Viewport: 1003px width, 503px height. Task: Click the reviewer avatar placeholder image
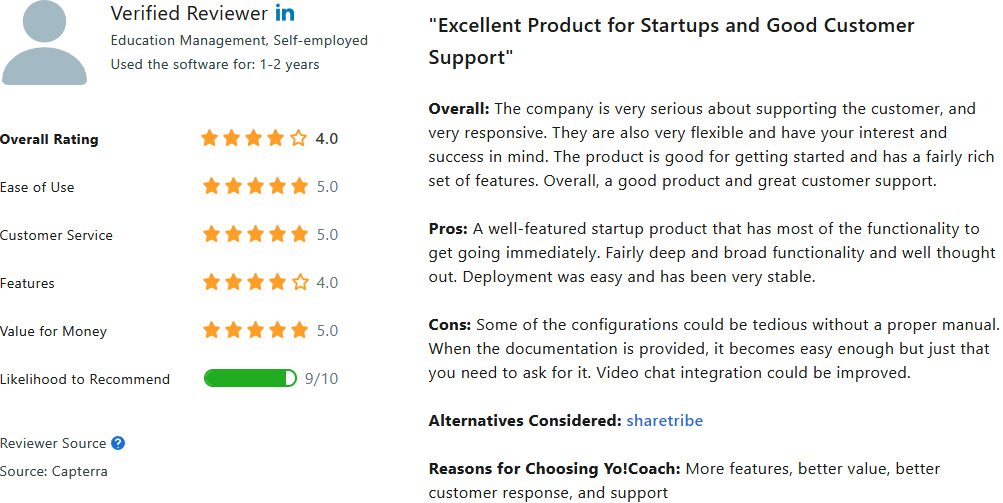coord(44,42)
